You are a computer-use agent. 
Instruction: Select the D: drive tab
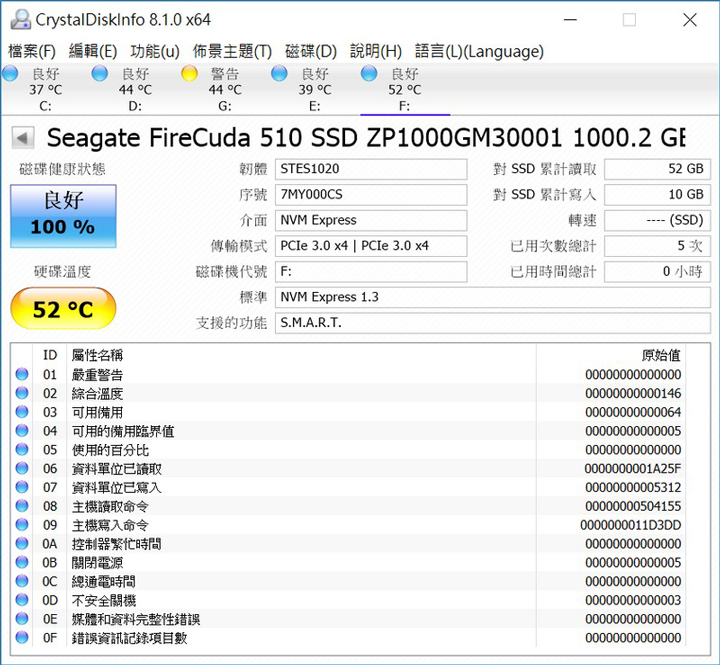click(x=135, y=90)
